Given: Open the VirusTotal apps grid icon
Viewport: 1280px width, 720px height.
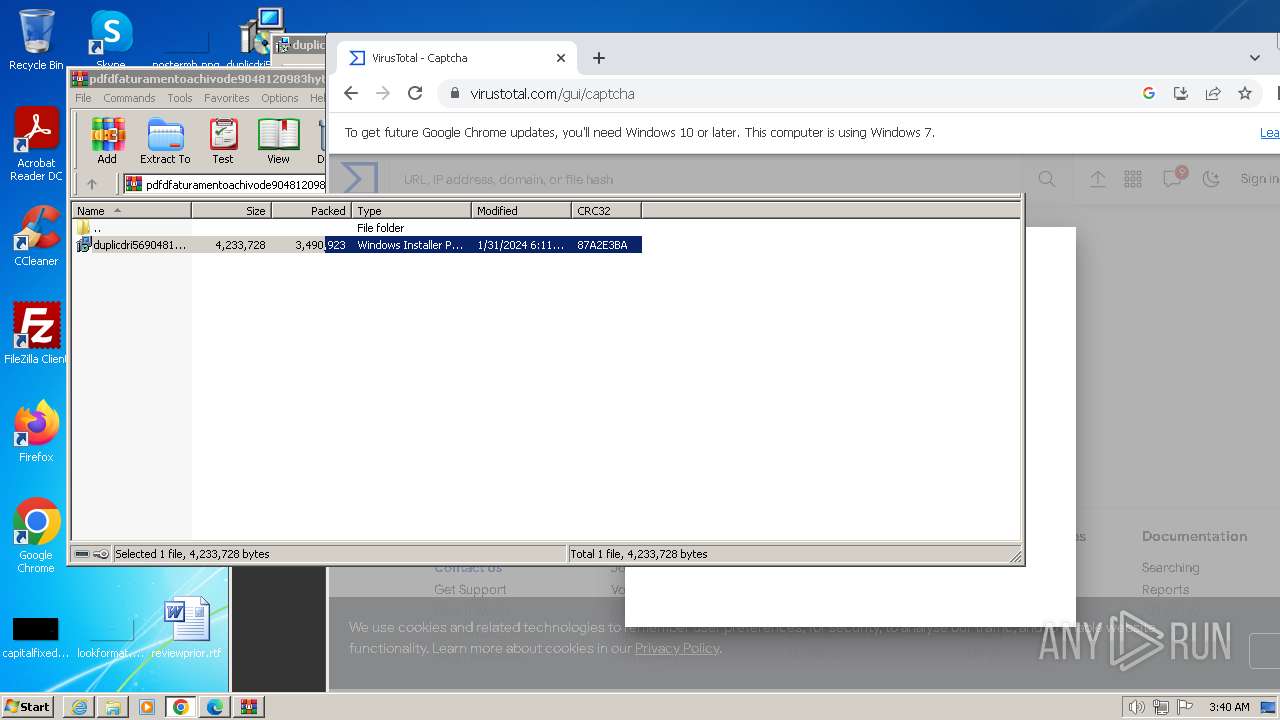Looking at the screenshot, I should pos(1133,179).
